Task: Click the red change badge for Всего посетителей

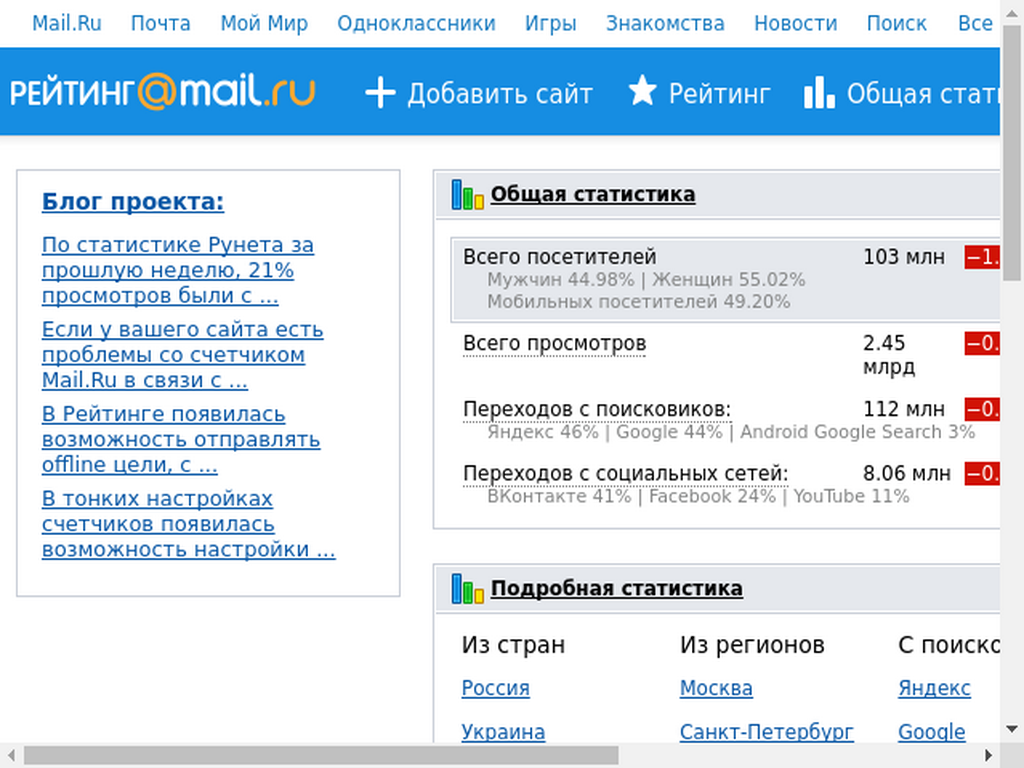Action: coord(982,257)
